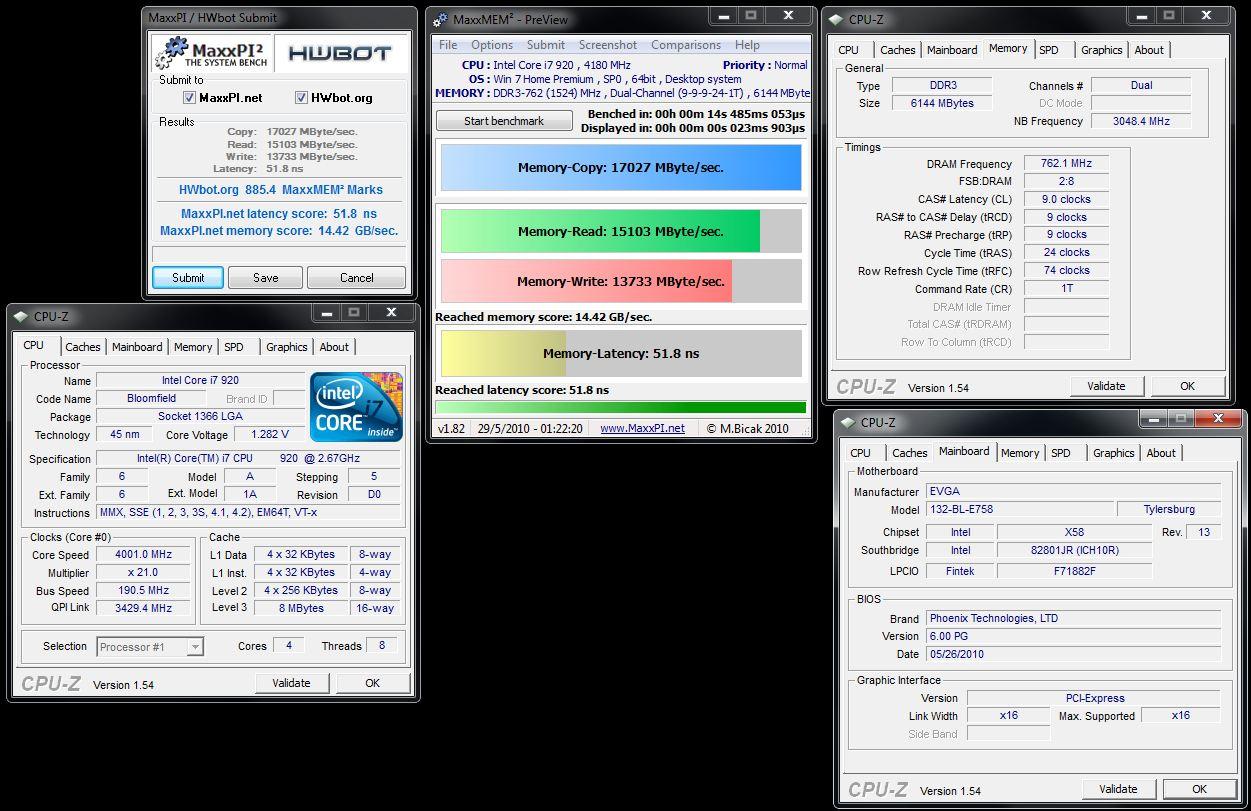Image resolution: width=1251 pixels, height=811 pixels.
Task: Click the Southbridge 82801JR (ICH10R) field
Action: point(1074,550)
